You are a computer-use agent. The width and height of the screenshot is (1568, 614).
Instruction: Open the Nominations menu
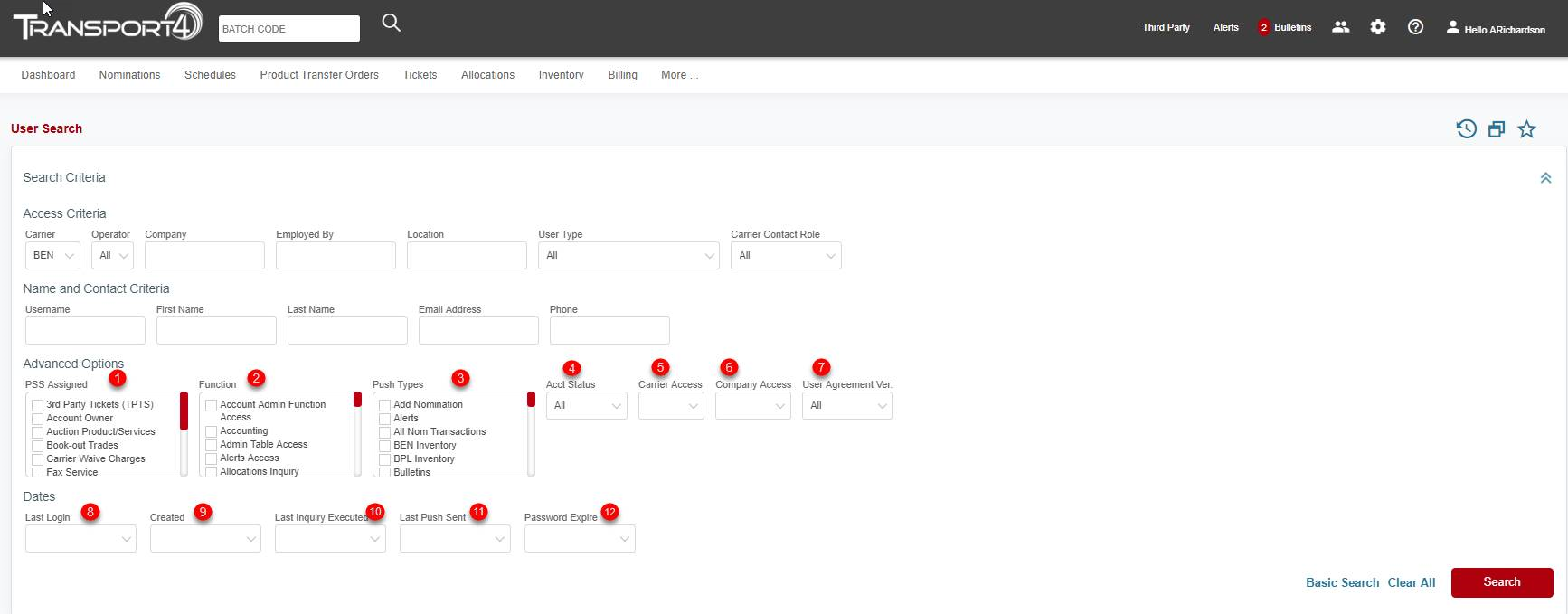pos(129,75)
